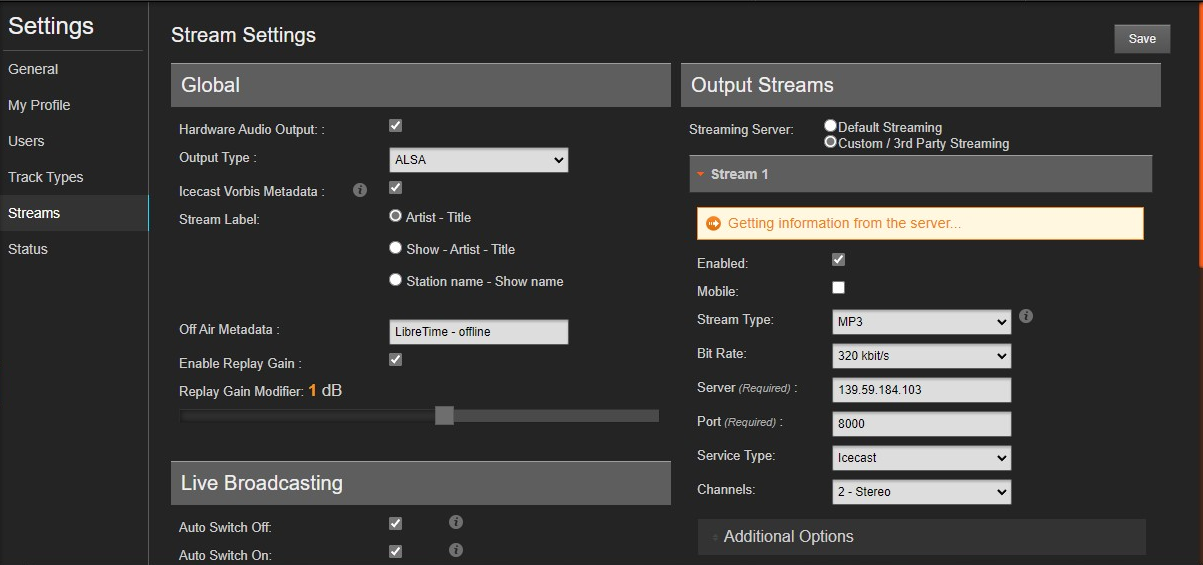Open Output Type ALSA dropdown
Screen dimensions: 1203x565
click(x=478, y=160)
